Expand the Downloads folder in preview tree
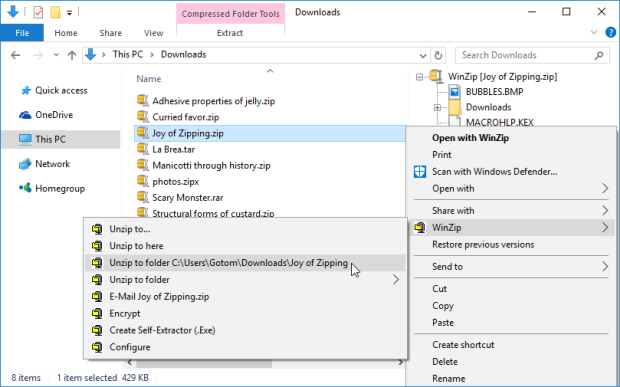 pos(437,107)
